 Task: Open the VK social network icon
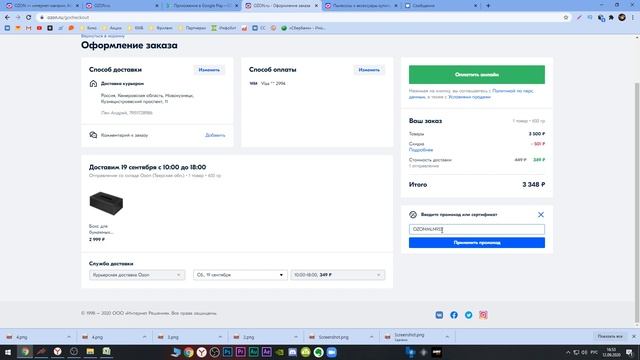pyautogui.click(x=439, y=315)
